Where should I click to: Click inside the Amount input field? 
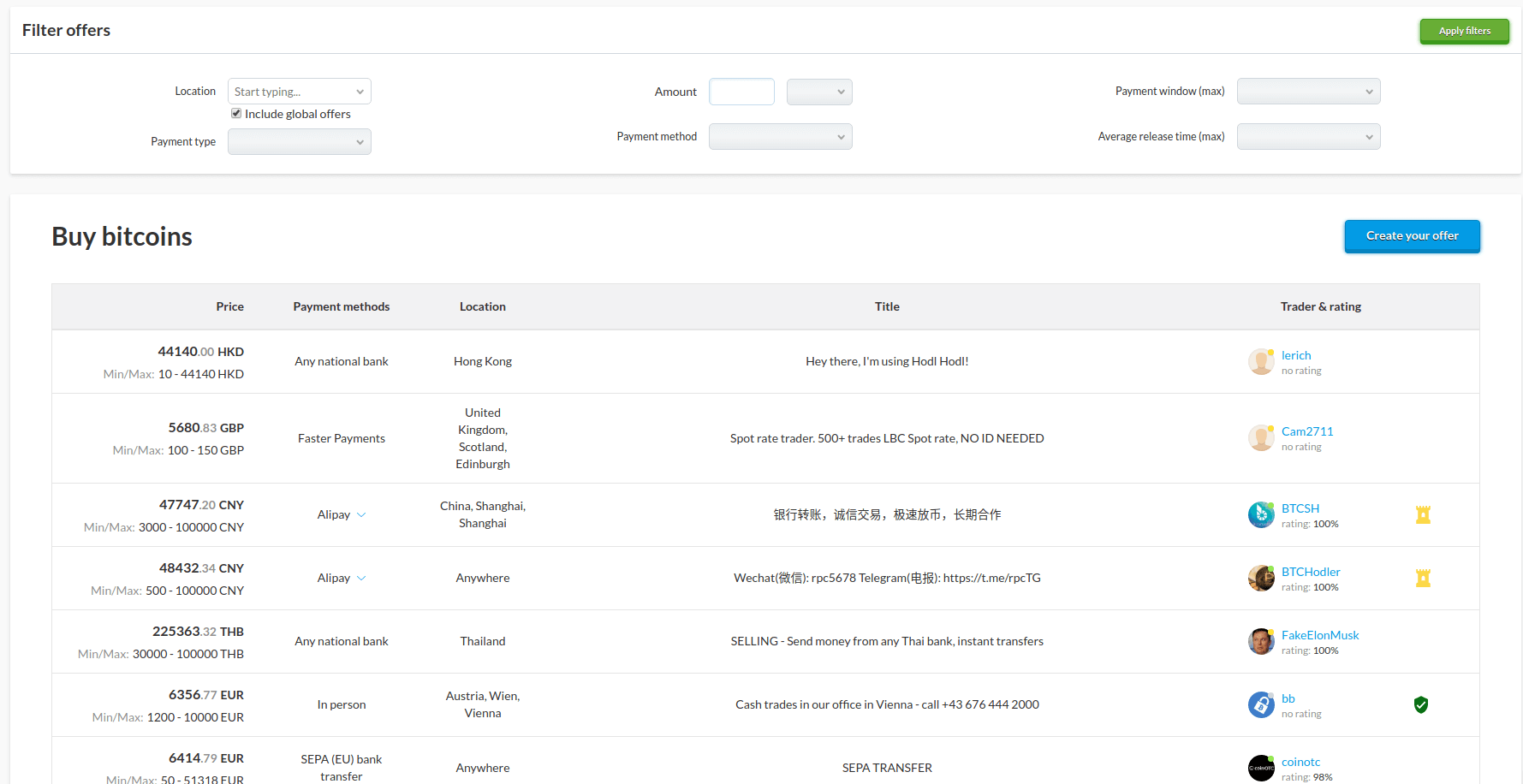[741, 92]
